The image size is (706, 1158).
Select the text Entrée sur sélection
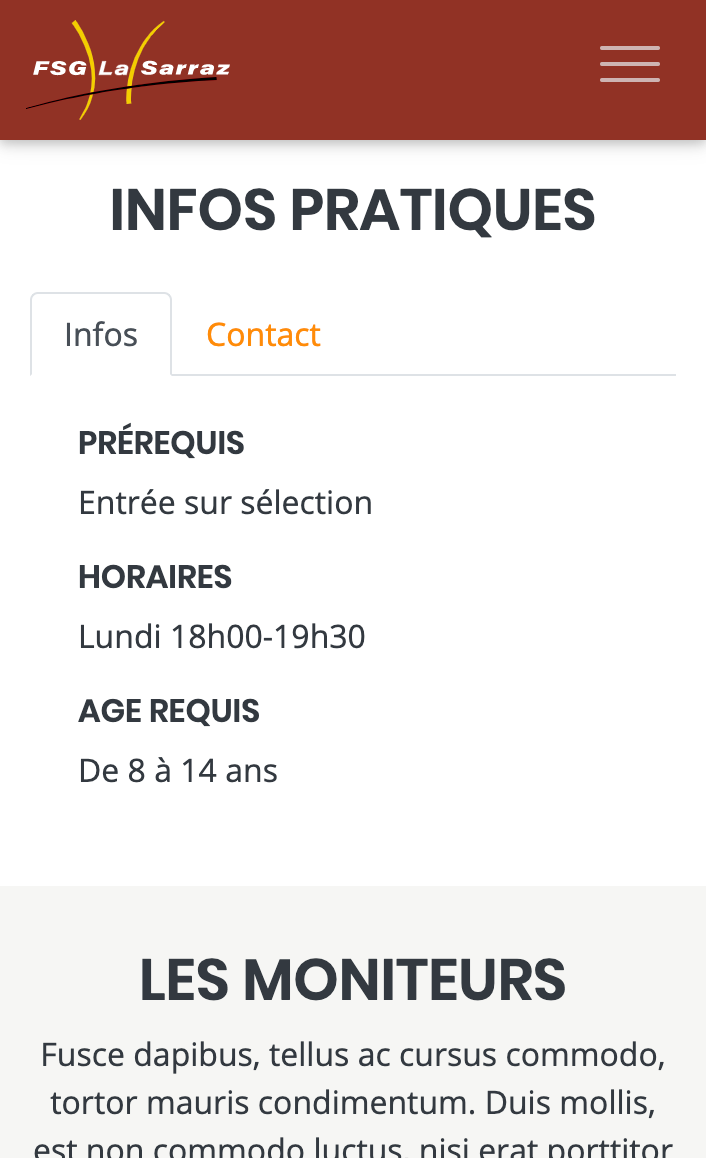(225, 502)
